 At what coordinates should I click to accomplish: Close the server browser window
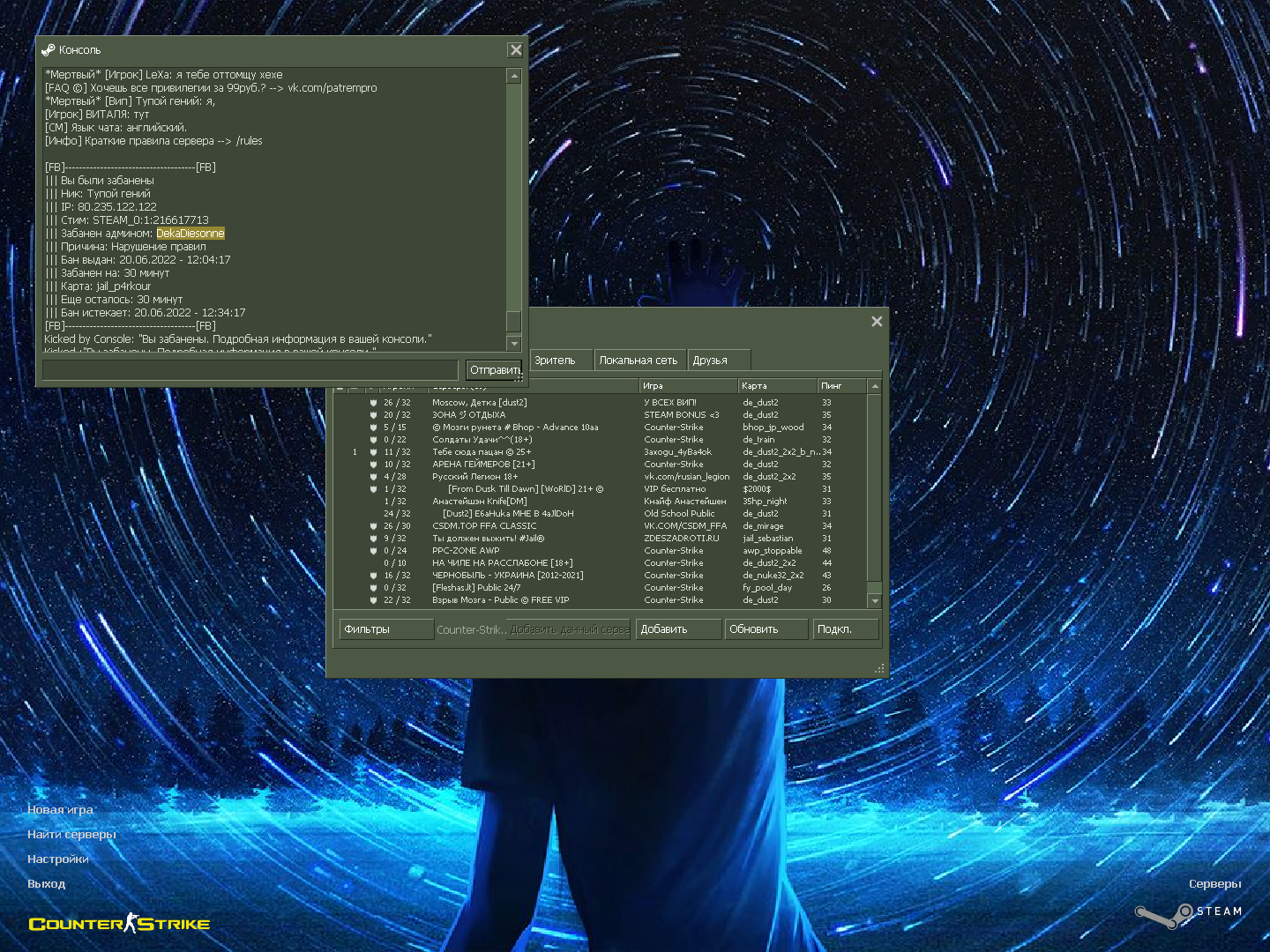pos(877,322)
